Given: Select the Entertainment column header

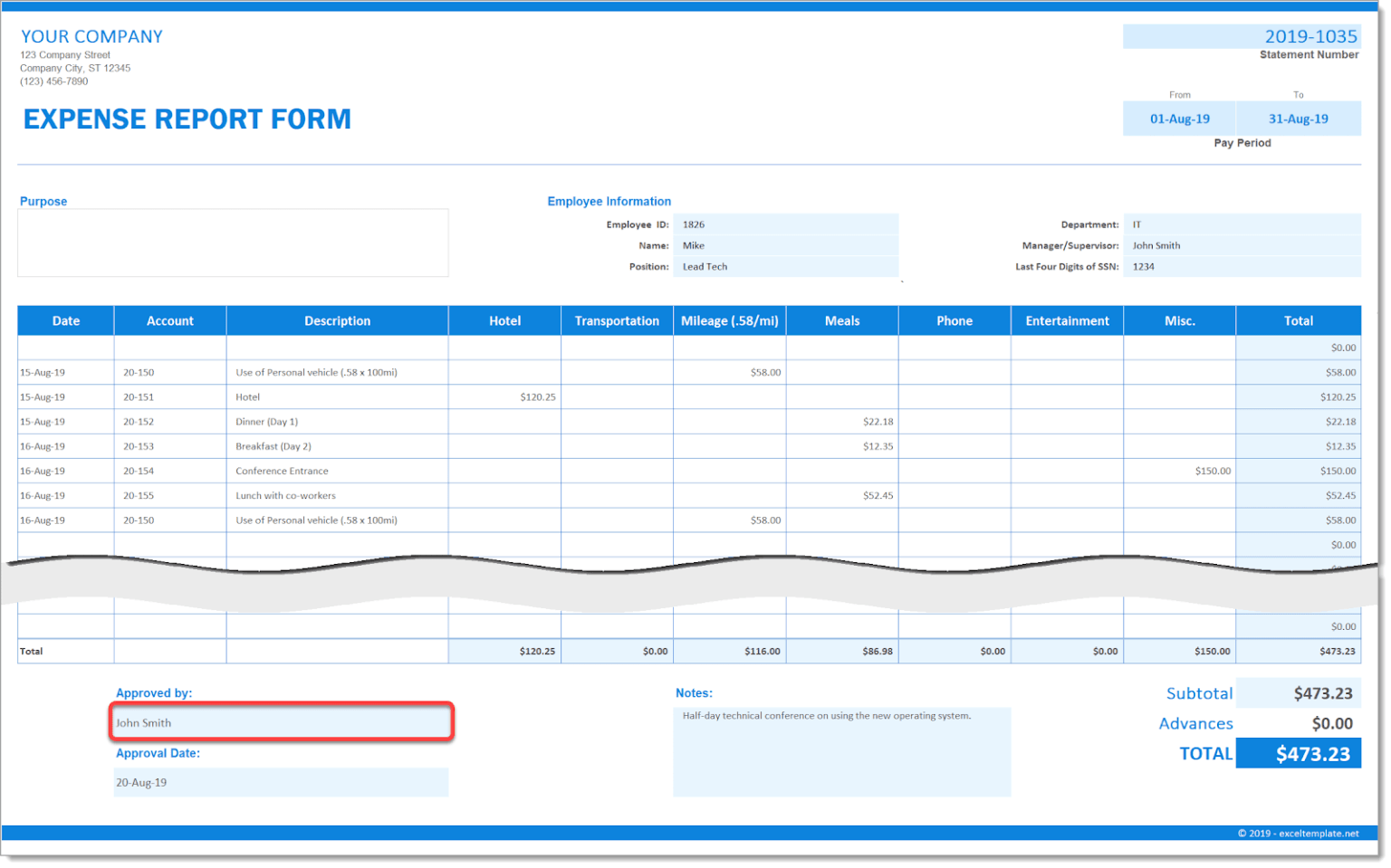Looking at the screenshot, I should (1067, 321).
